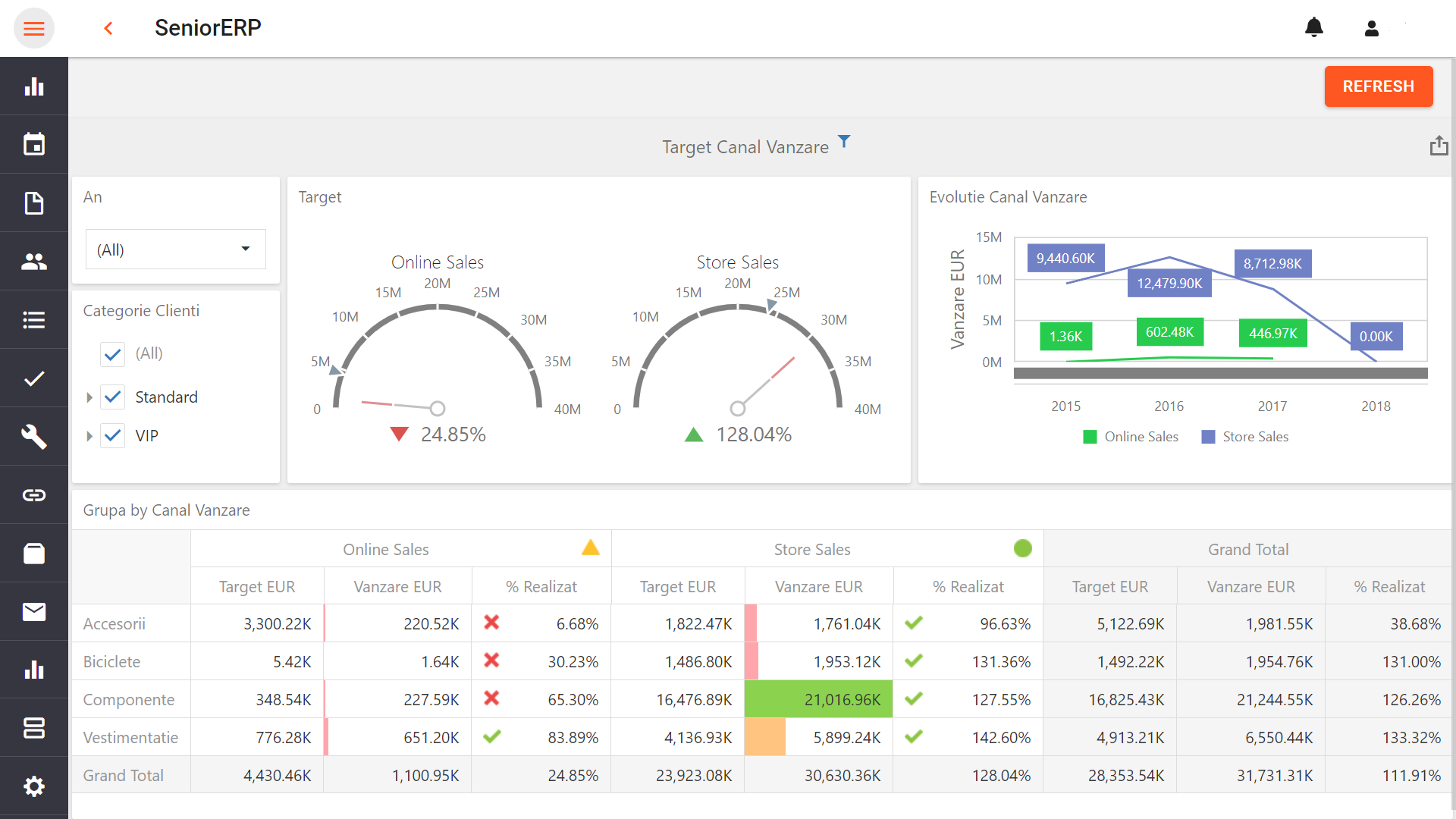Screen dimensions: 1456x819
Task: Open the calendar sidebar icon
Action: [x=34, y=144]
